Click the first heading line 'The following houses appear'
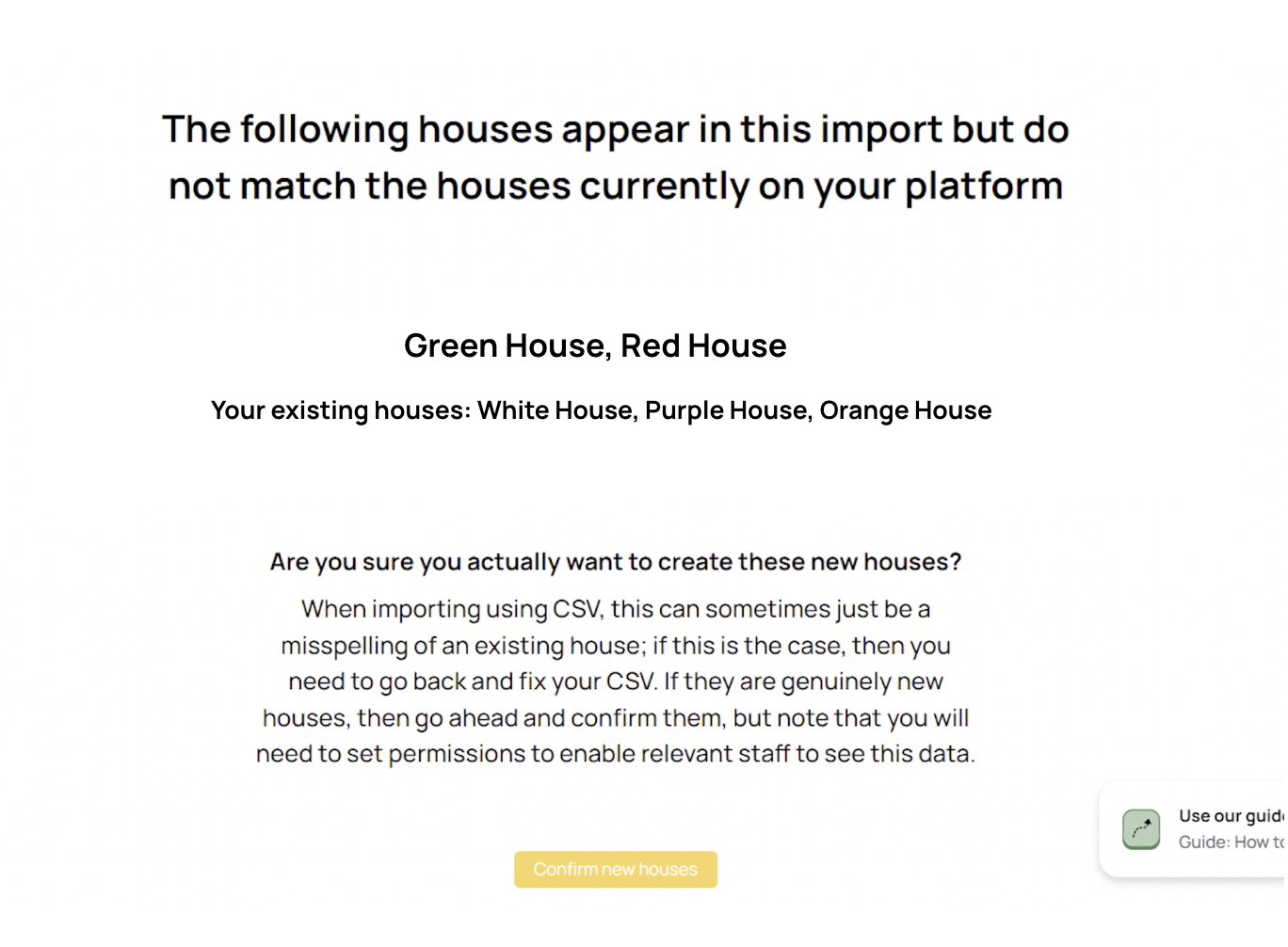This screenshot has width=1288, height=947. coord(616,129)
